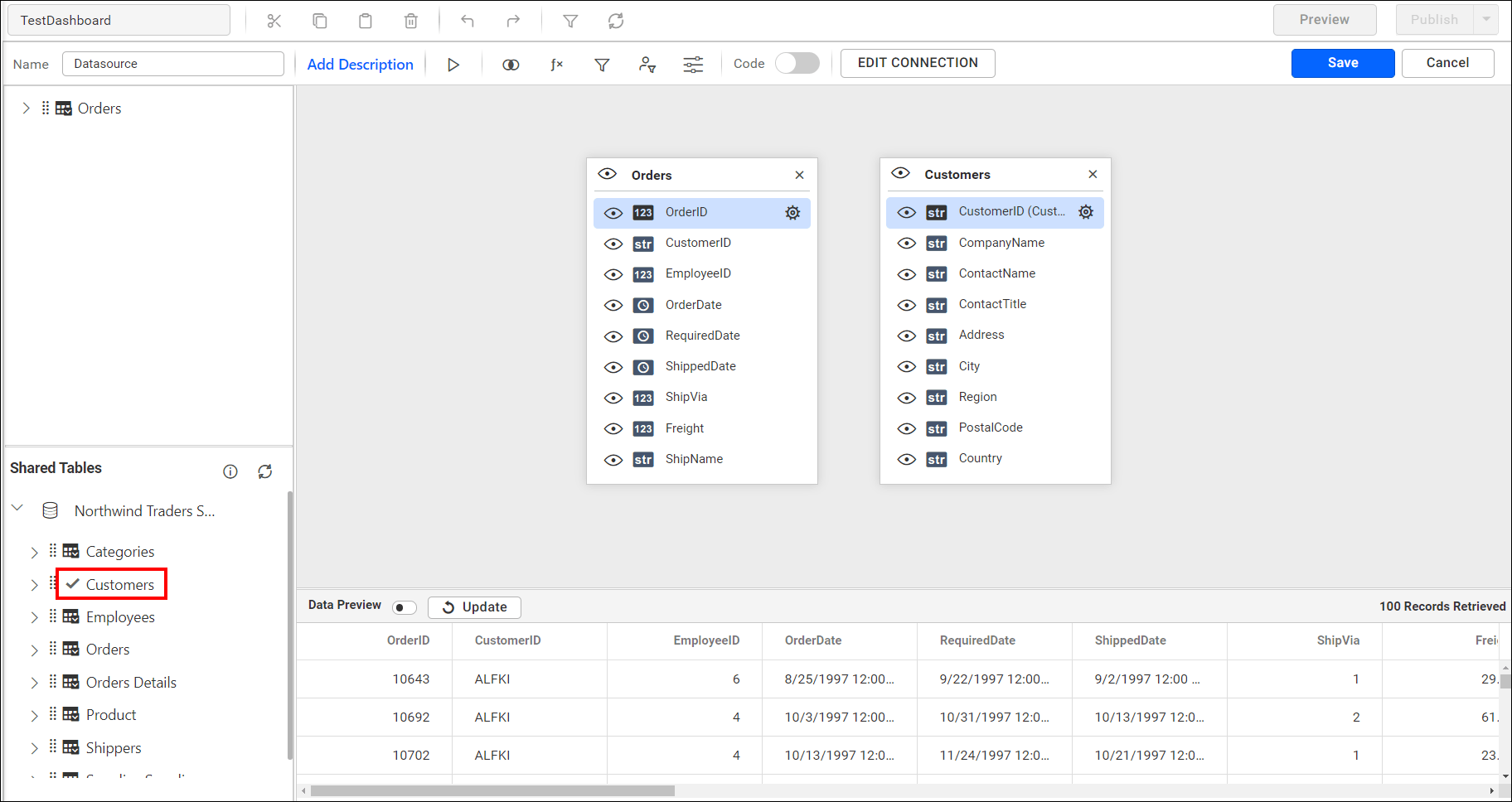Screen dimensions: 1512x802
Task: Open the data source filter icon
Action: coord(603,65)
